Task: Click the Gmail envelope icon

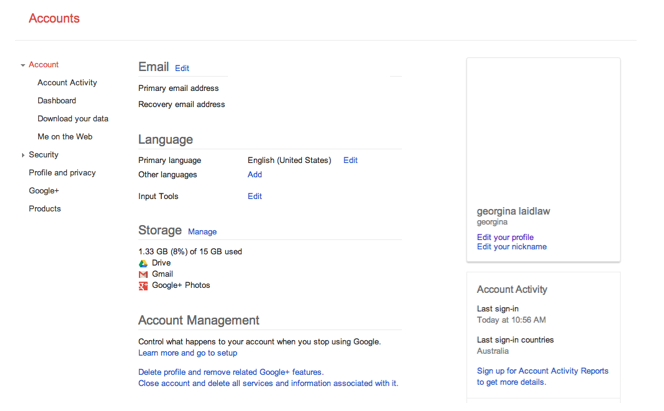Action: (143, 274)
